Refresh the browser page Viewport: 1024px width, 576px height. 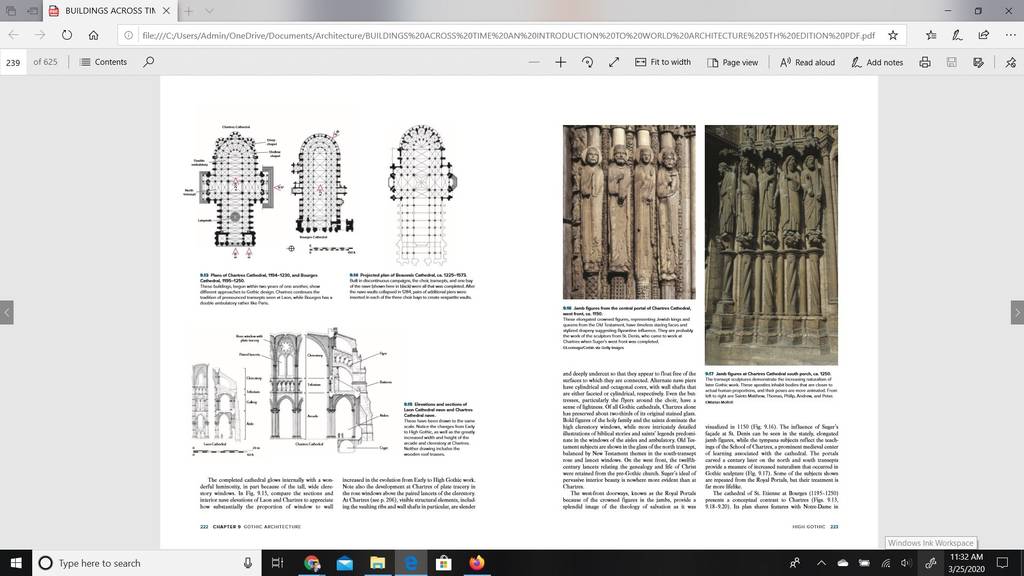[x=67, y=35]
